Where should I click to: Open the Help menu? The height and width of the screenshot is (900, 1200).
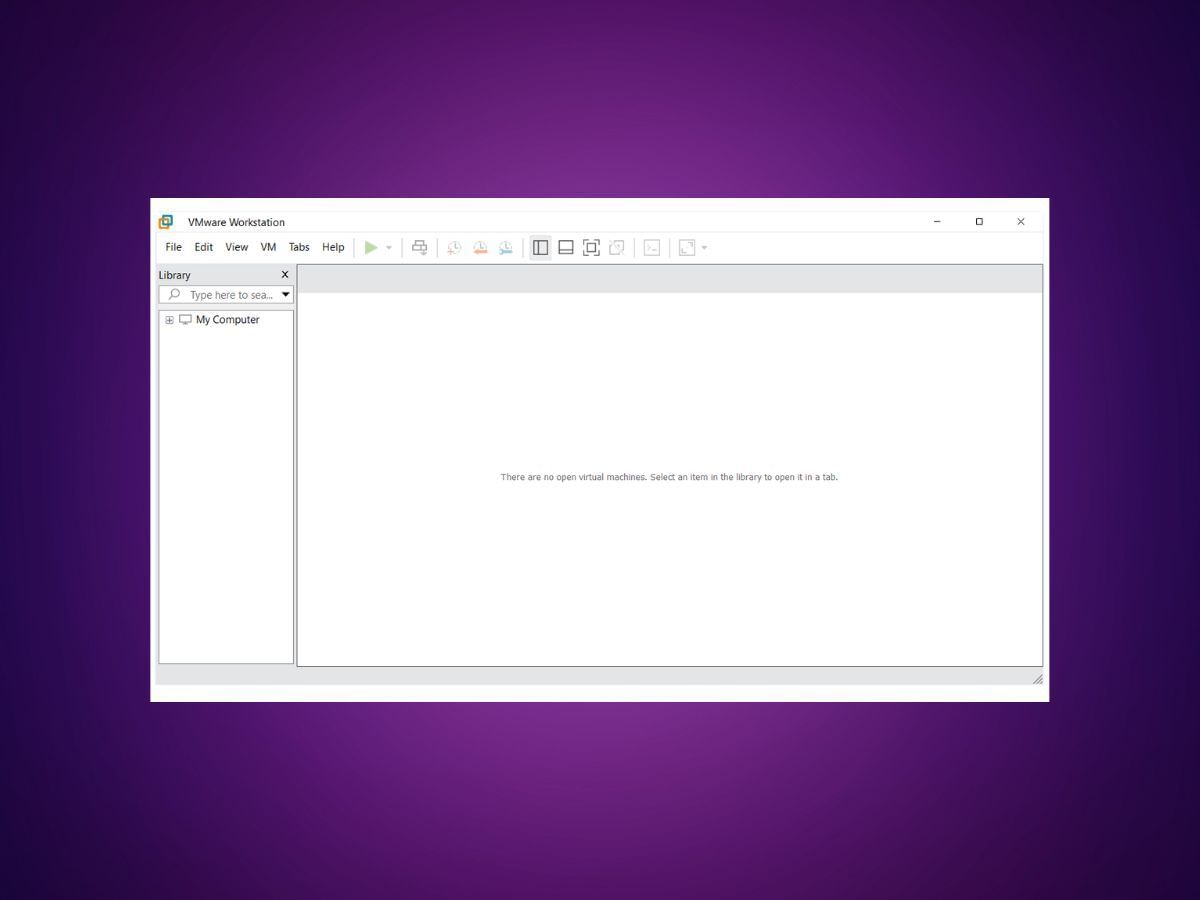(332, 247)
